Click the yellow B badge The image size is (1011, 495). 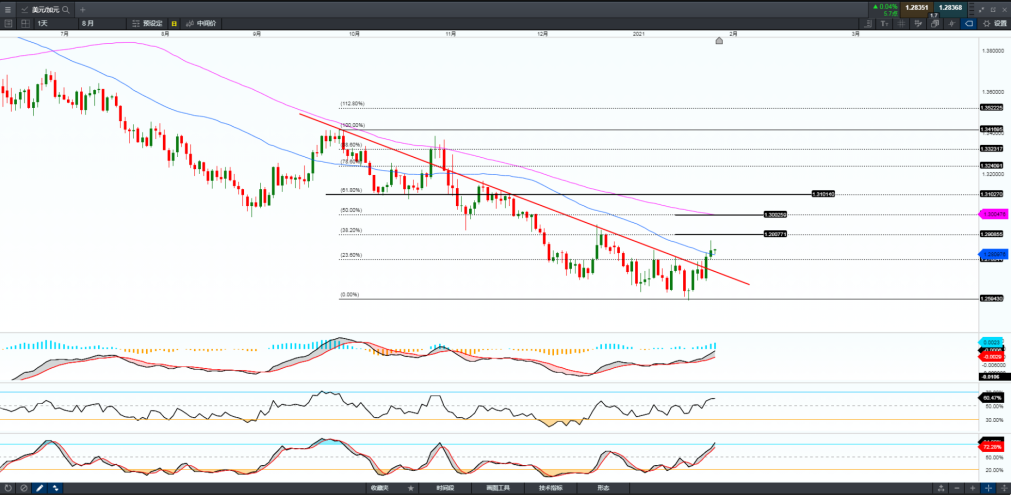(x=174, y=23)
